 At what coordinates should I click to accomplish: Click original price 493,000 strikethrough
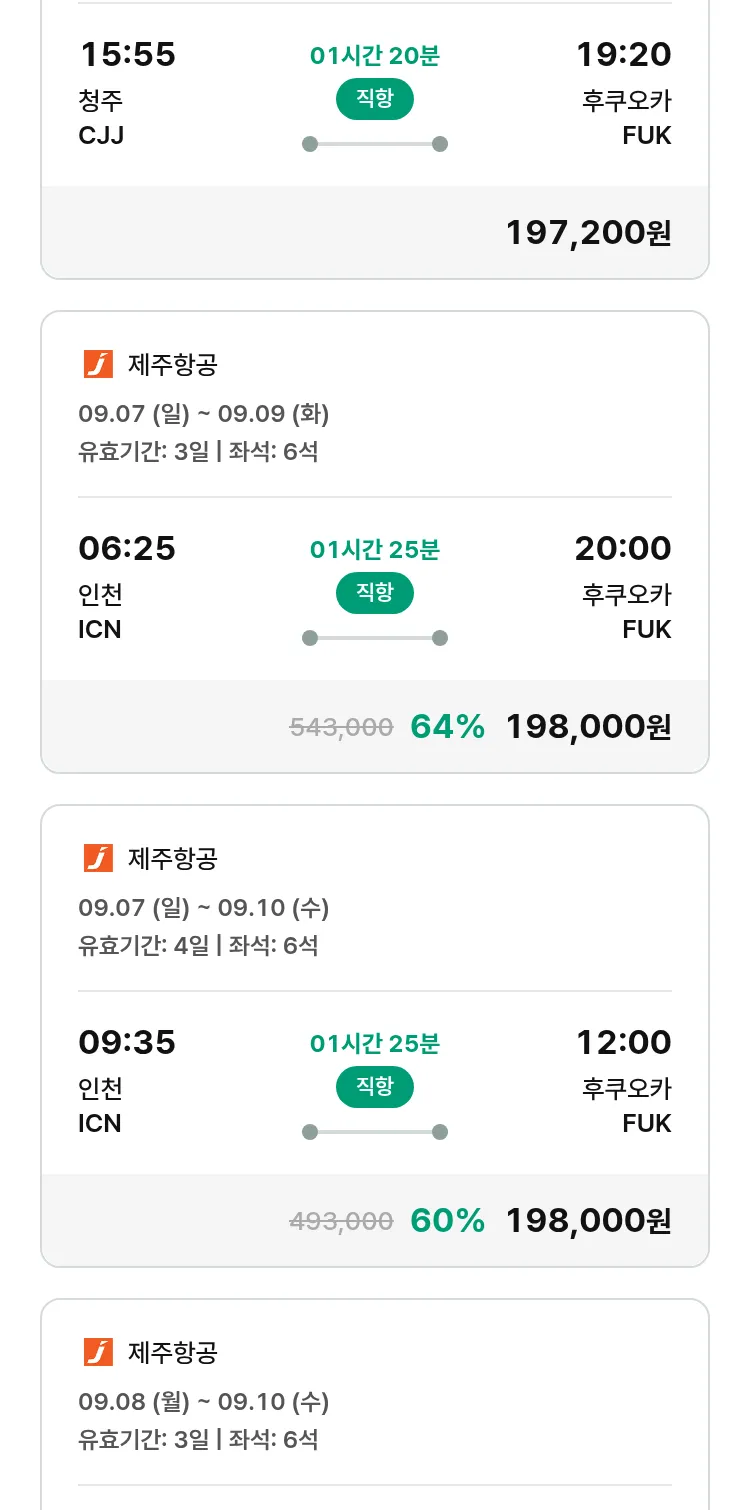point(341,1222)
